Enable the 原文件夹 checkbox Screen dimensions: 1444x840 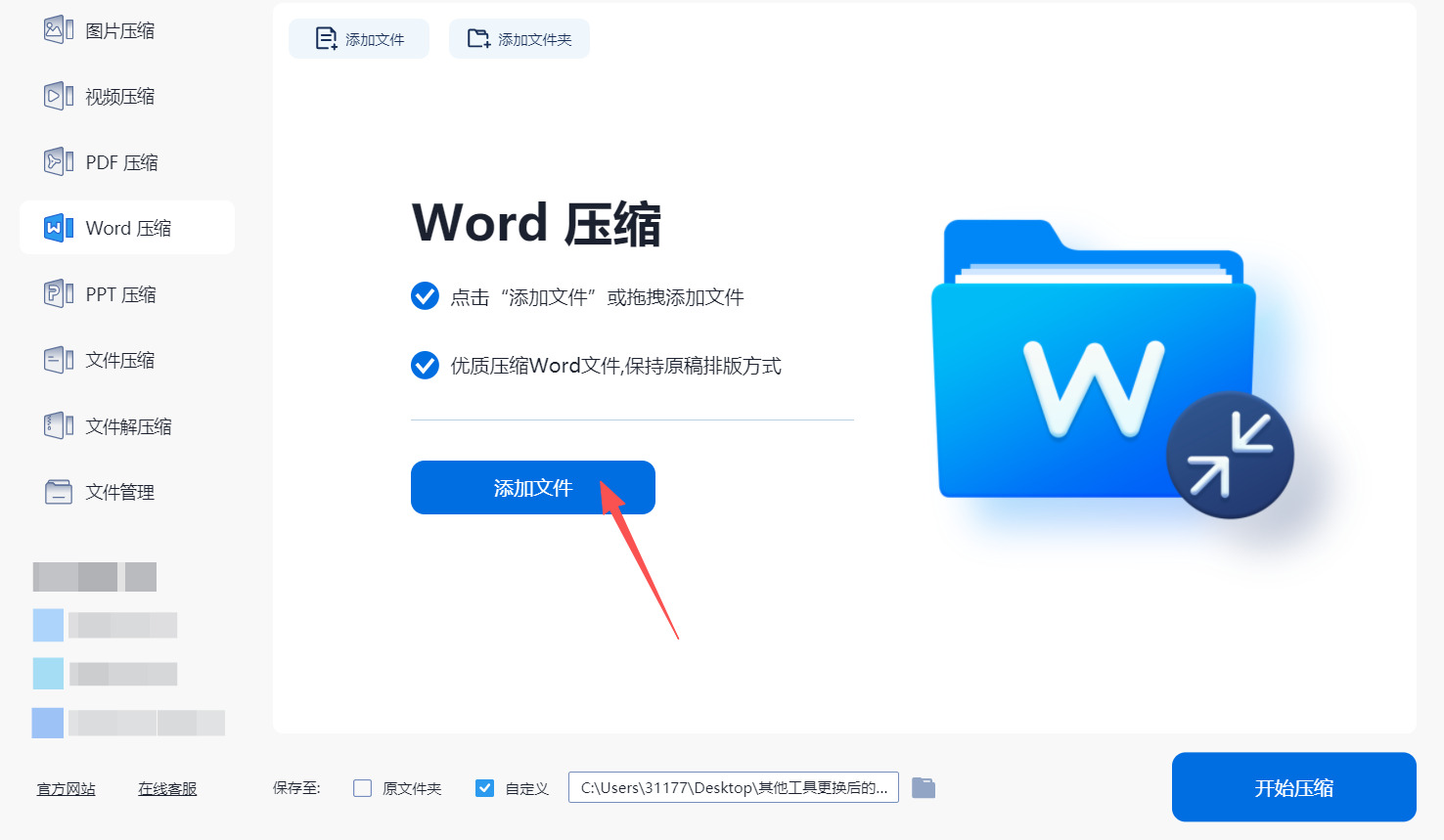click(x=363, y=788)
